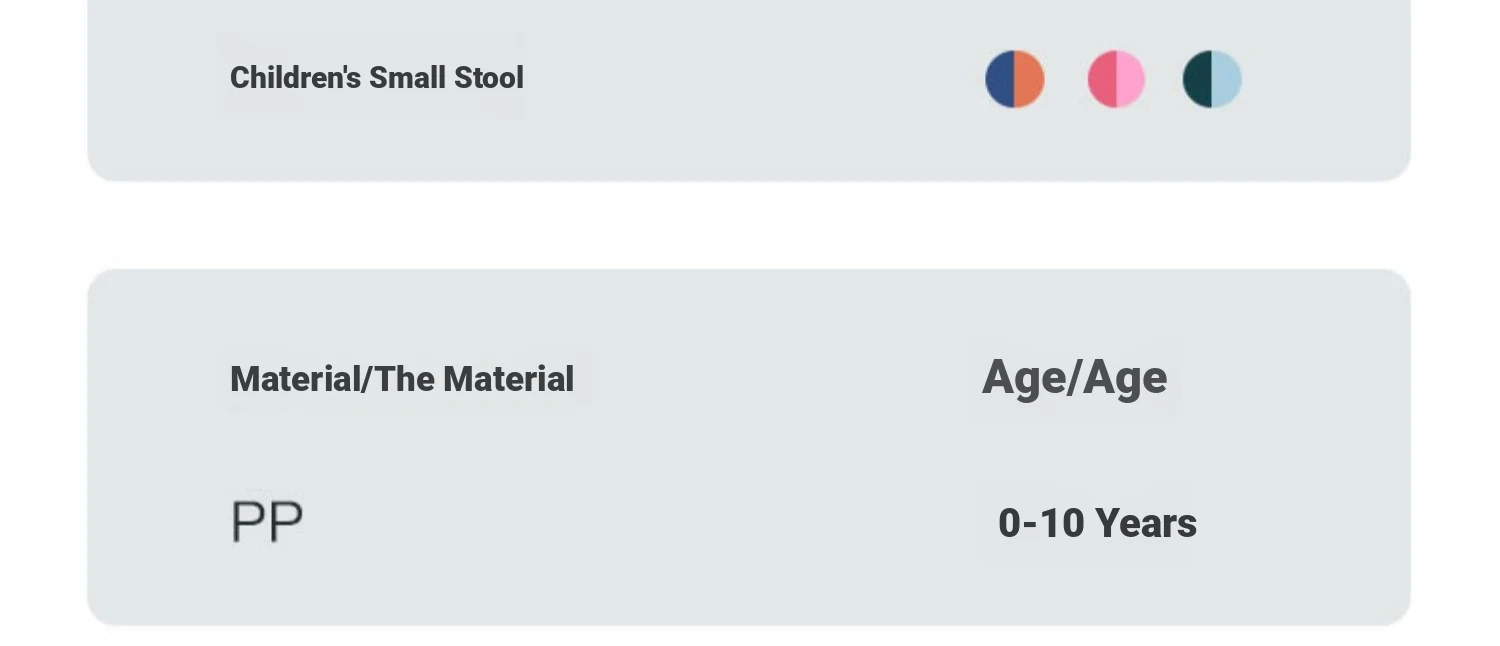
Task: Click the word Years in the age value
Action: point(1146,523)
